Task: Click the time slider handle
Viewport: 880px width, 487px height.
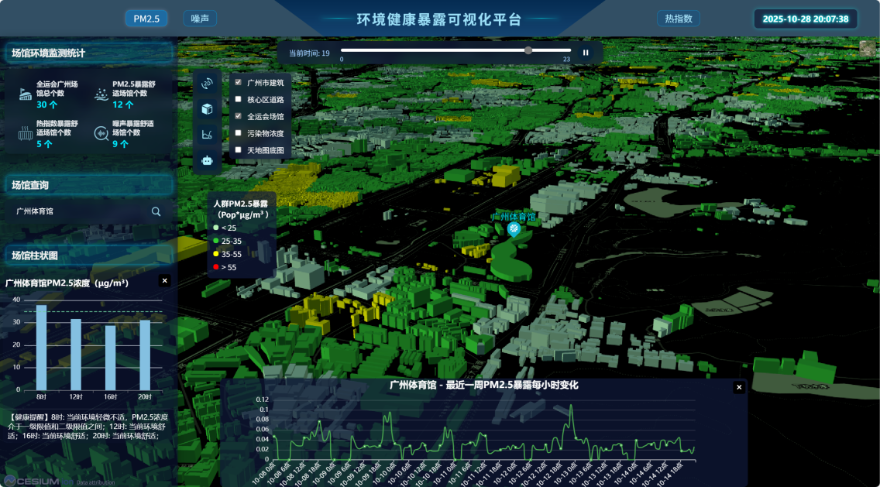Action: pyautogui.click(x=528, y=50)
